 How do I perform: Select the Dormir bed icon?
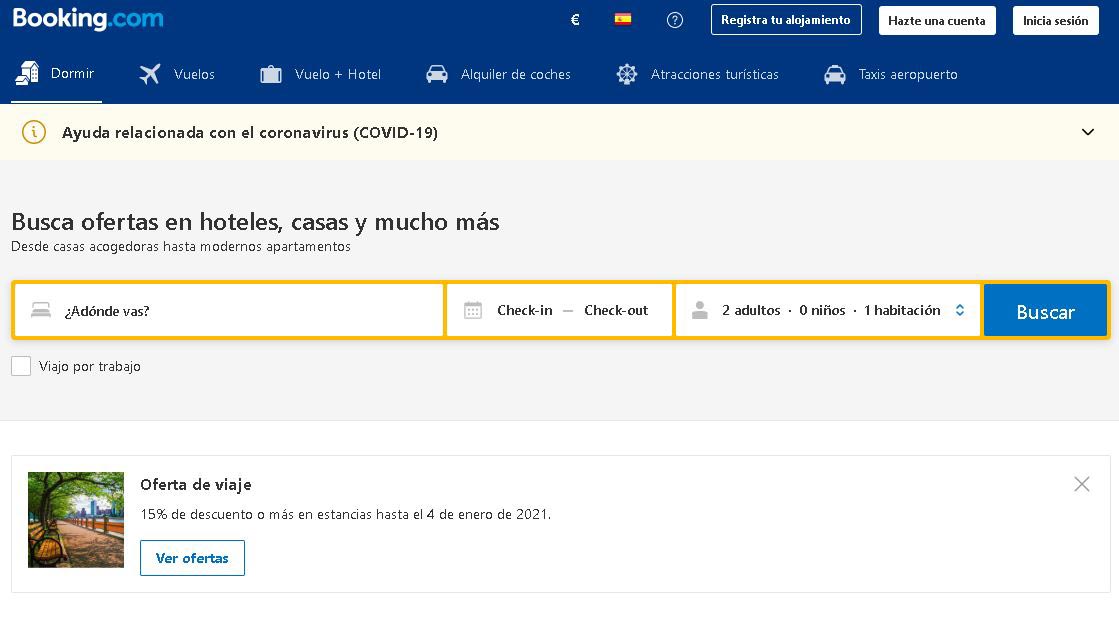coord(27,73)
